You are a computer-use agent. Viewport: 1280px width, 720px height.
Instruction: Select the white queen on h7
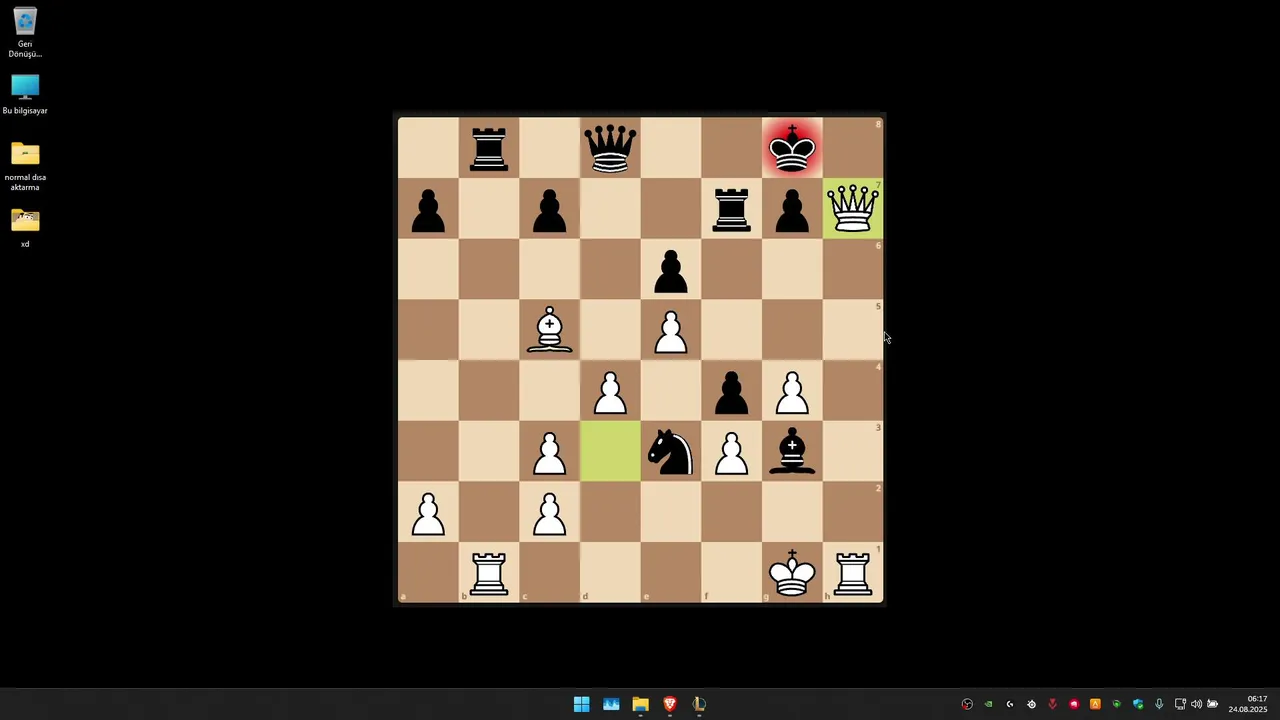tap(853, 209)
